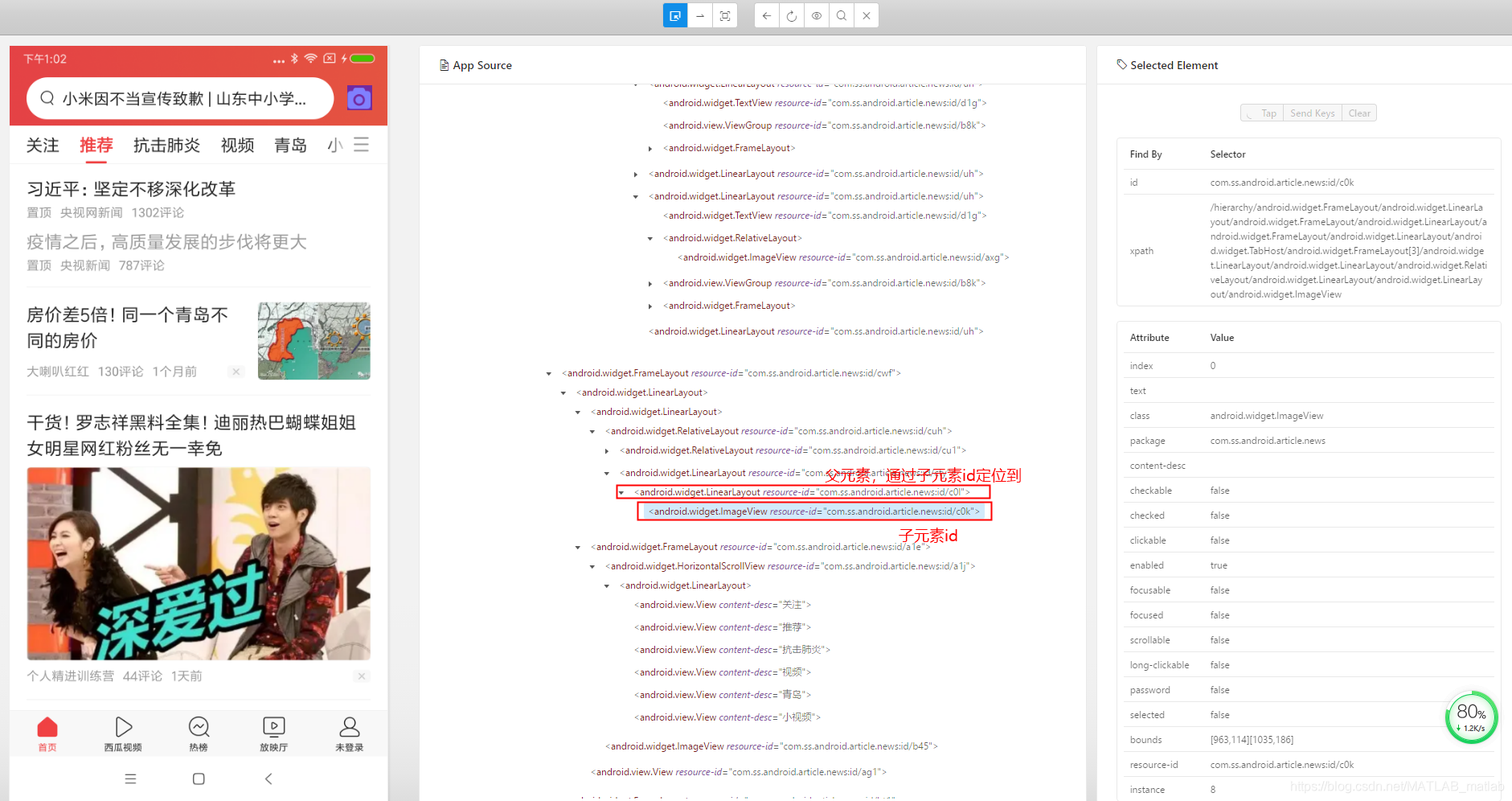Tap Android square home button
The image size is (1512, 801).
coord(199,778)
